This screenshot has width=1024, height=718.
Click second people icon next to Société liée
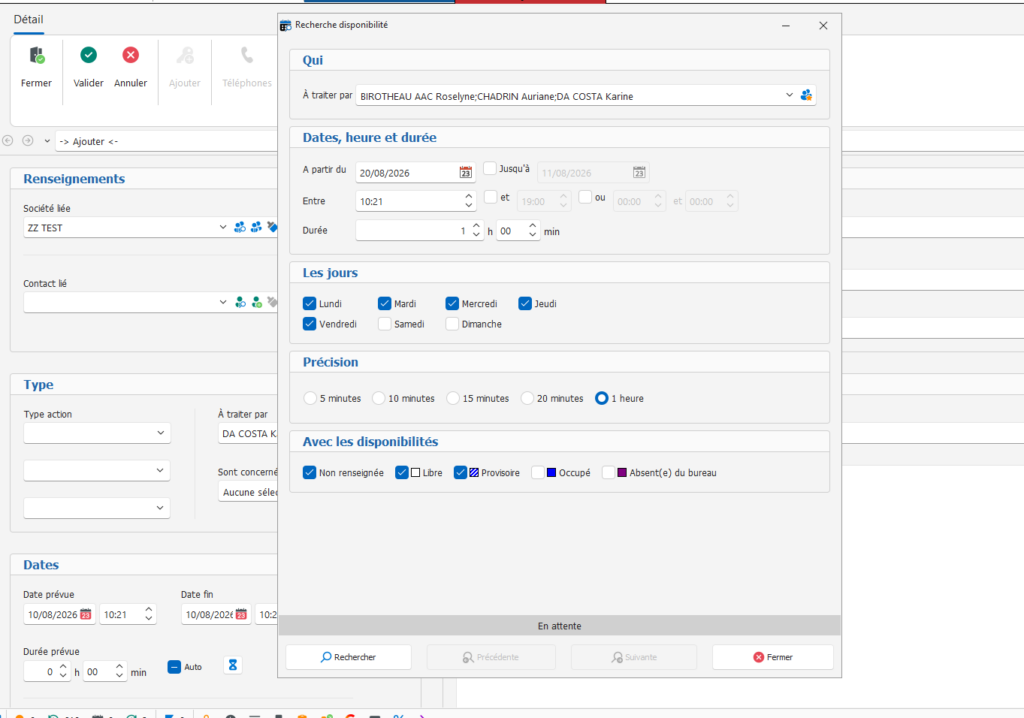tap(256, 227)
